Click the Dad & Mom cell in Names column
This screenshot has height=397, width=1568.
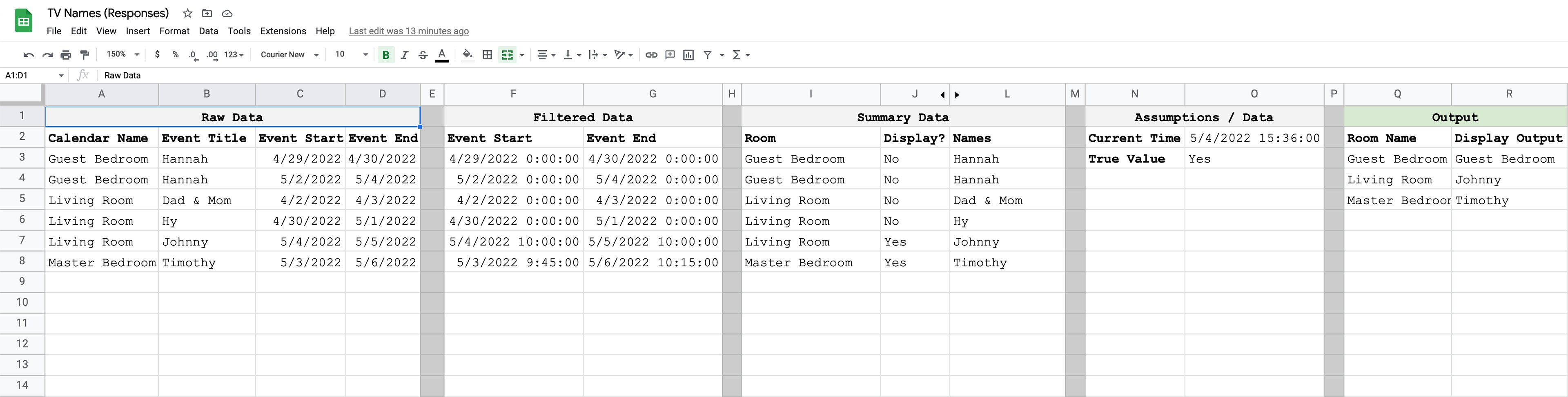tap(1007, 200)
